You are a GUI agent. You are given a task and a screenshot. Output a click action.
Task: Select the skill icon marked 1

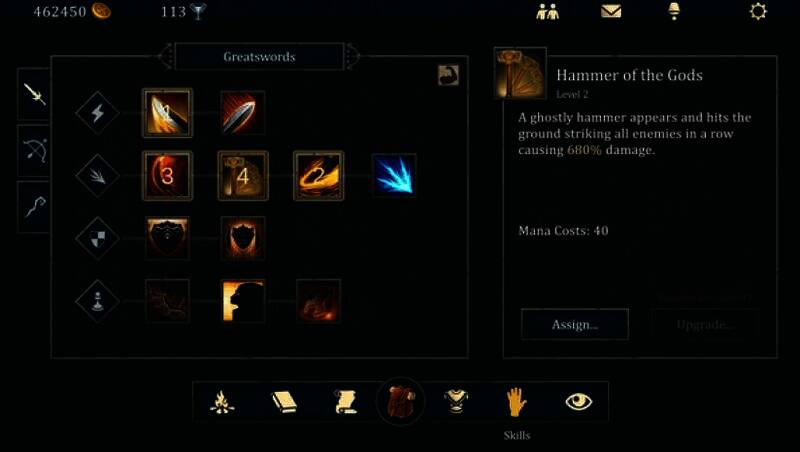(167, 113)
